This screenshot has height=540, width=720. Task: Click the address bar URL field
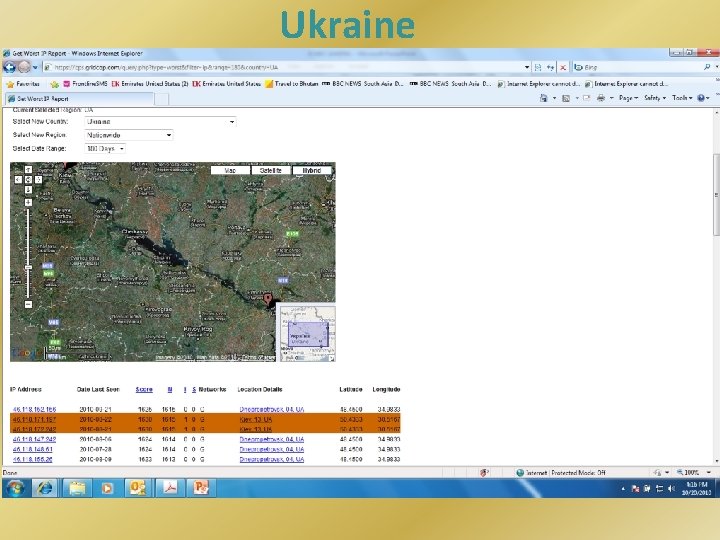[283, 67]
